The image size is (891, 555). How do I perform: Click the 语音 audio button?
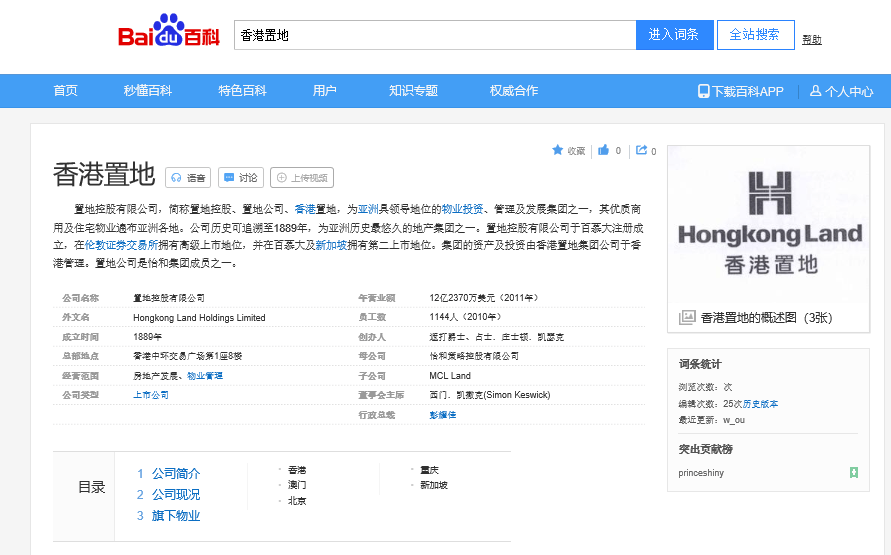pos(188,178)
